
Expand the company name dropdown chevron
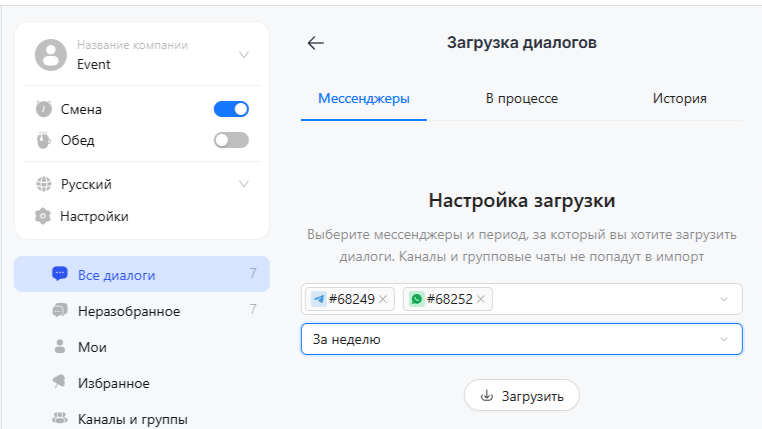[244, 55]
